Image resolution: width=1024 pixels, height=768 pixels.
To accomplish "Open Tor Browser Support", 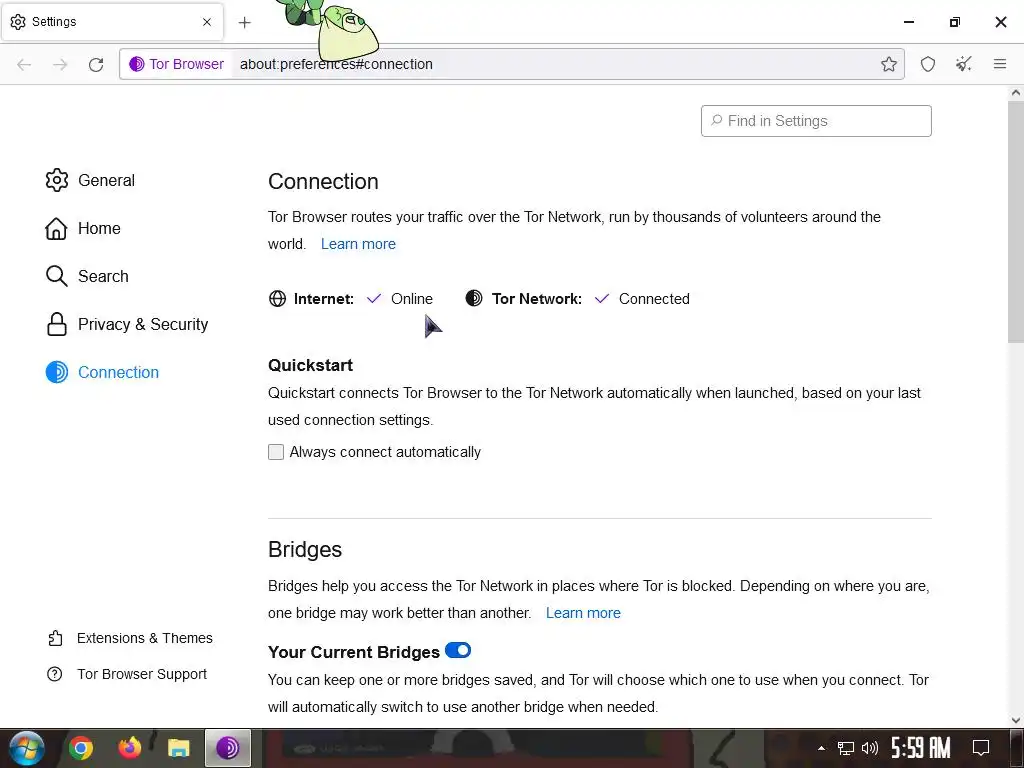I will click(x=127, y=674).
